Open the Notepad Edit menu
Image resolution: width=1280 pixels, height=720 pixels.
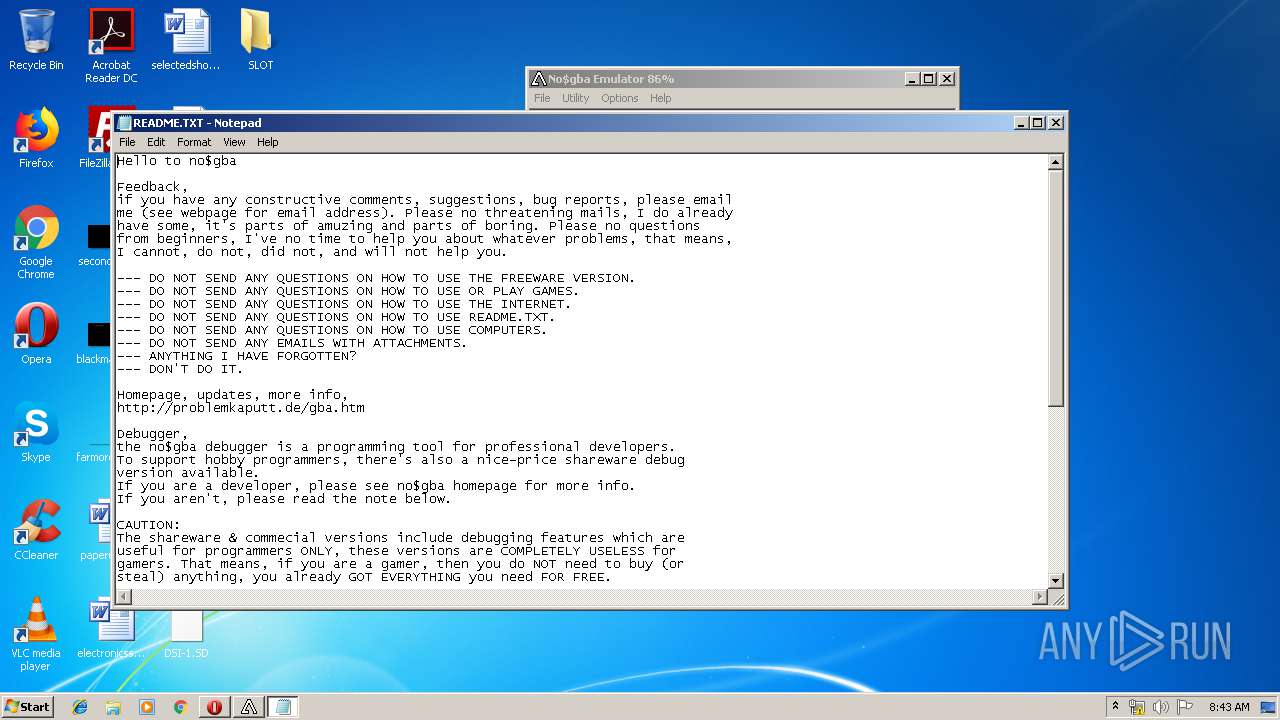click(156, 142)
